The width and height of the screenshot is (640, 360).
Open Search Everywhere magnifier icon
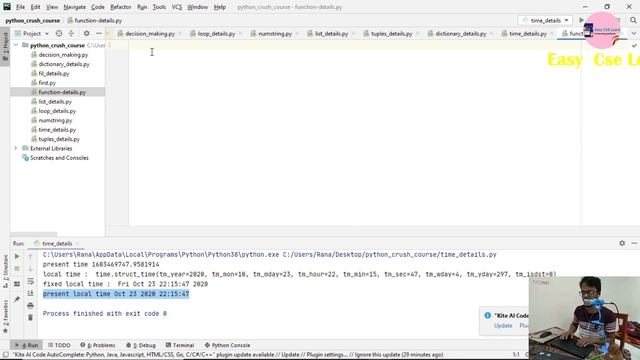pyautogui.click(x=633, y=20)
